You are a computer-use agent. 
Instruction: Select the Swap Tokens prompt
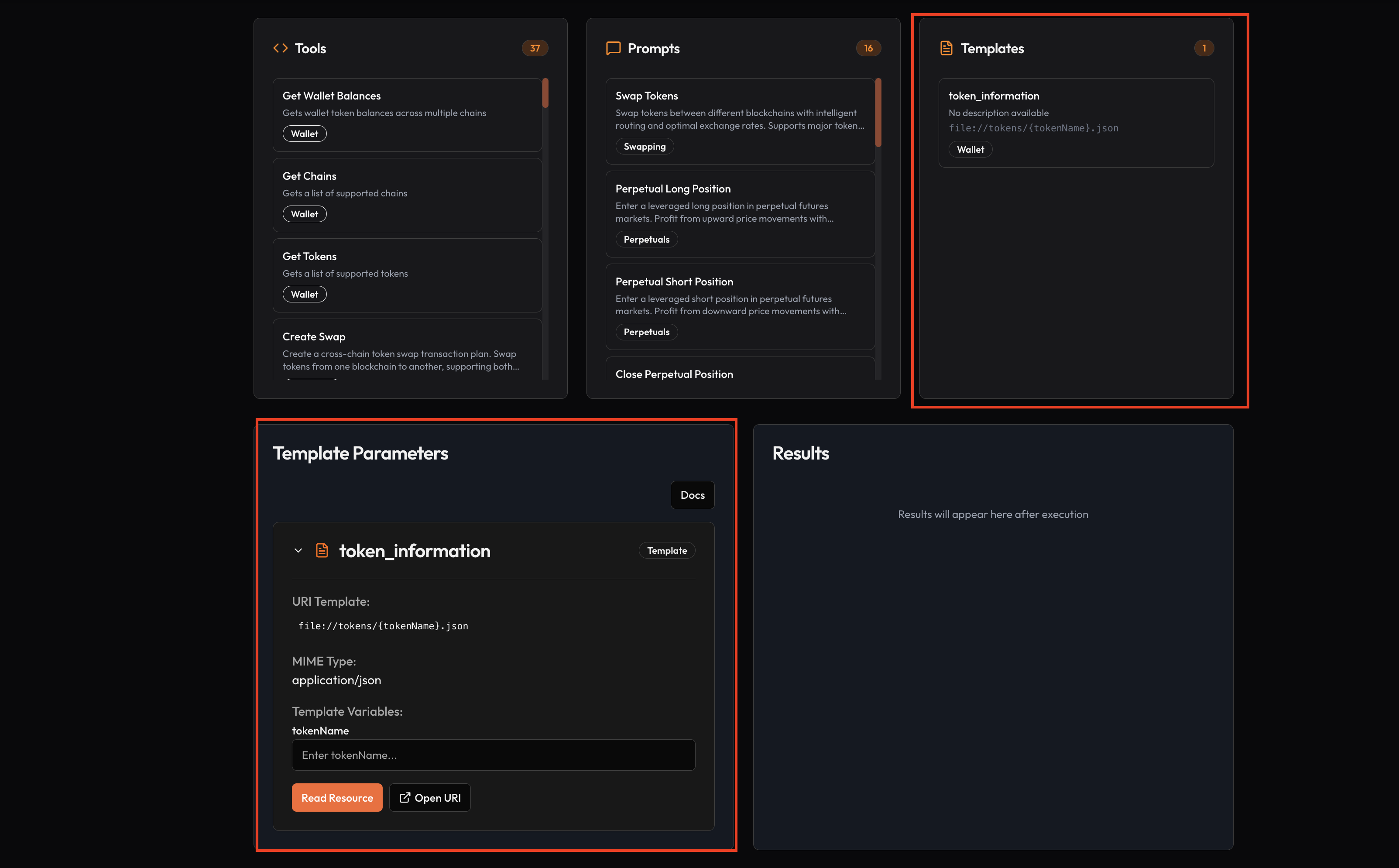coord(740,121)
